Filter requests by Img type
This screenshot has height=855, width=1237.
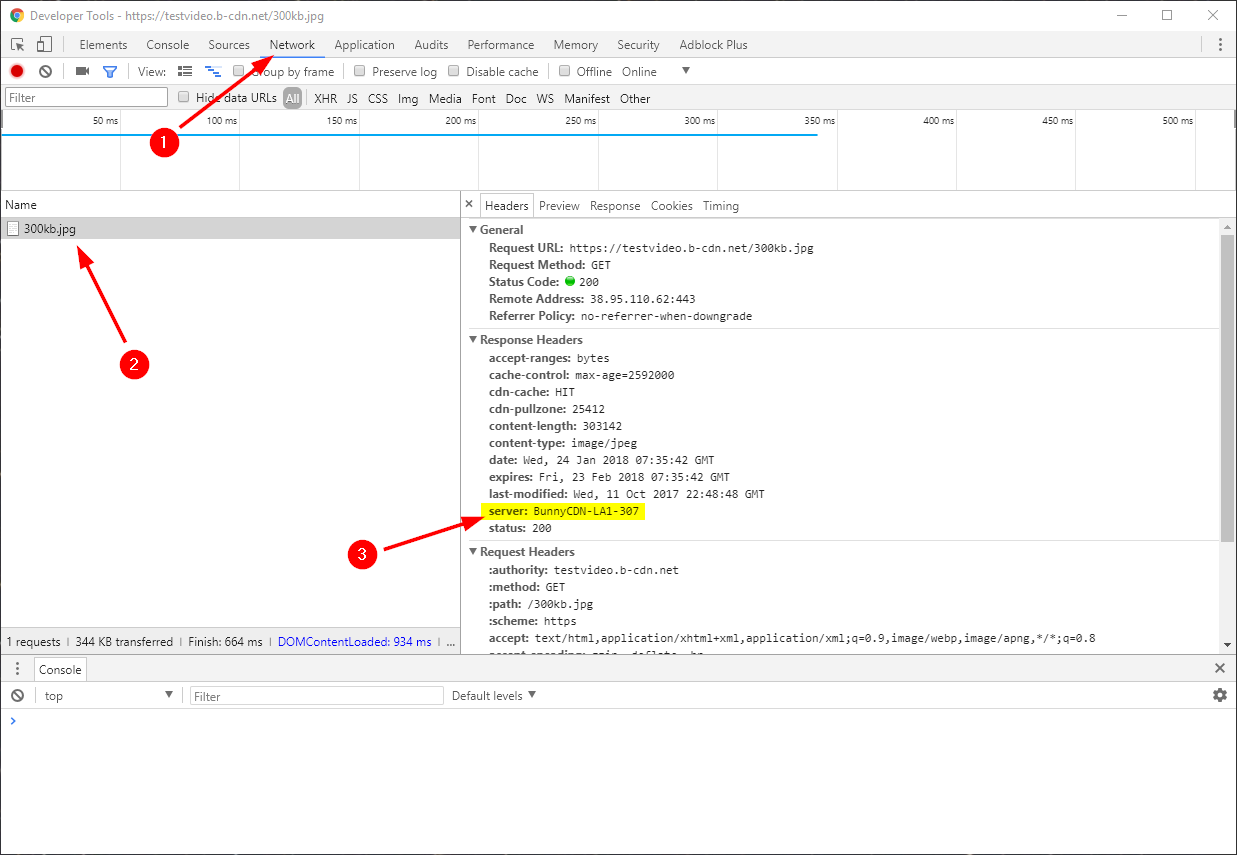[x=408, y=98]
